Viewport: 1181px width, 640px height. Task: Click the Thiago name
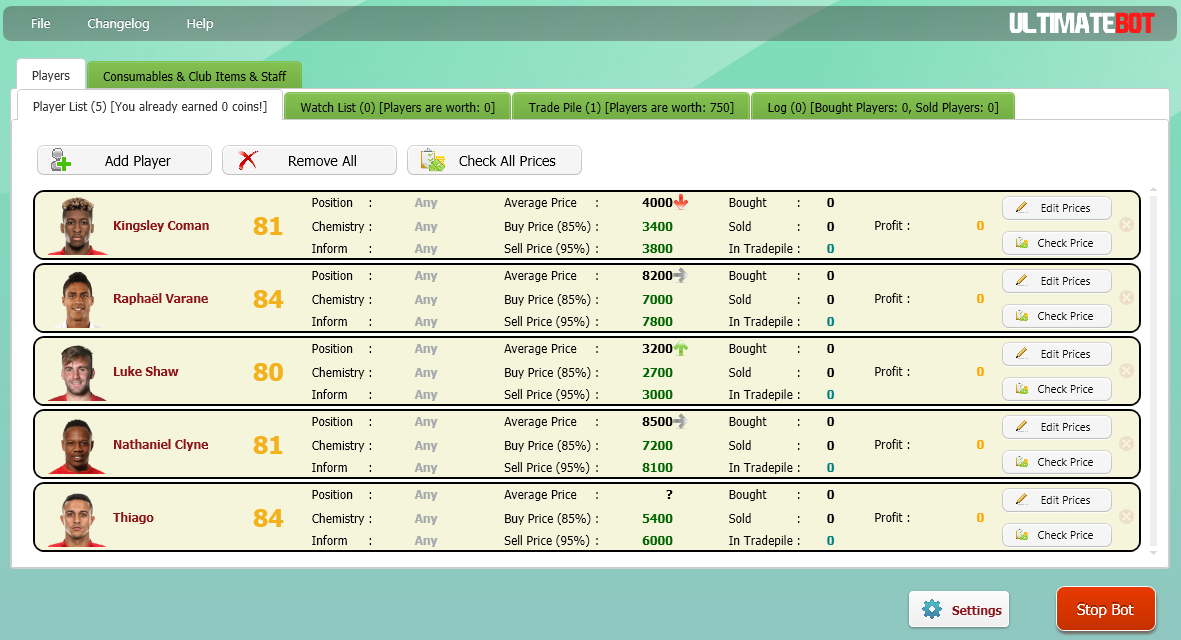tap(133, 517)
